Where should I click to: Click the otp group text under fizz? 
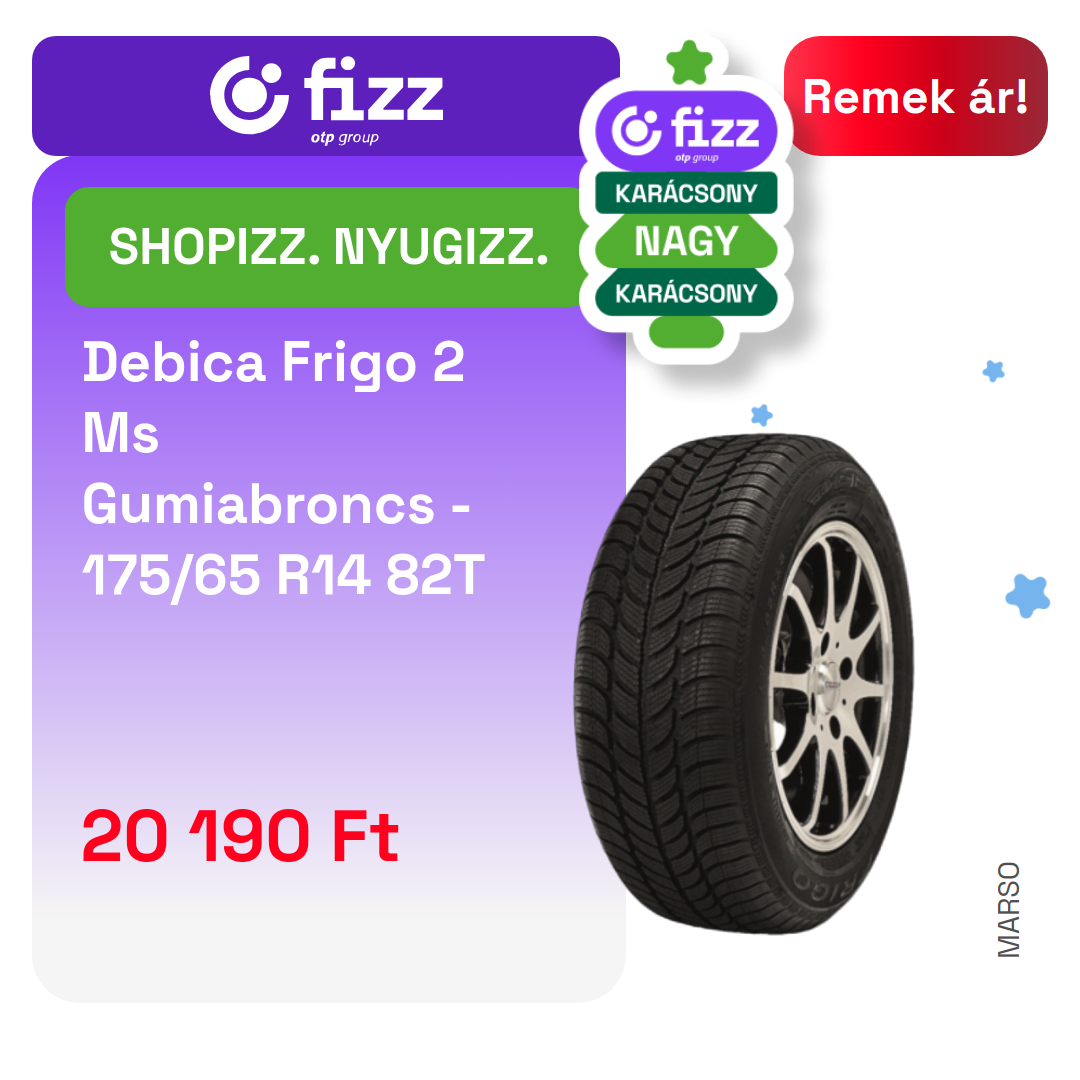click(344, 138)
